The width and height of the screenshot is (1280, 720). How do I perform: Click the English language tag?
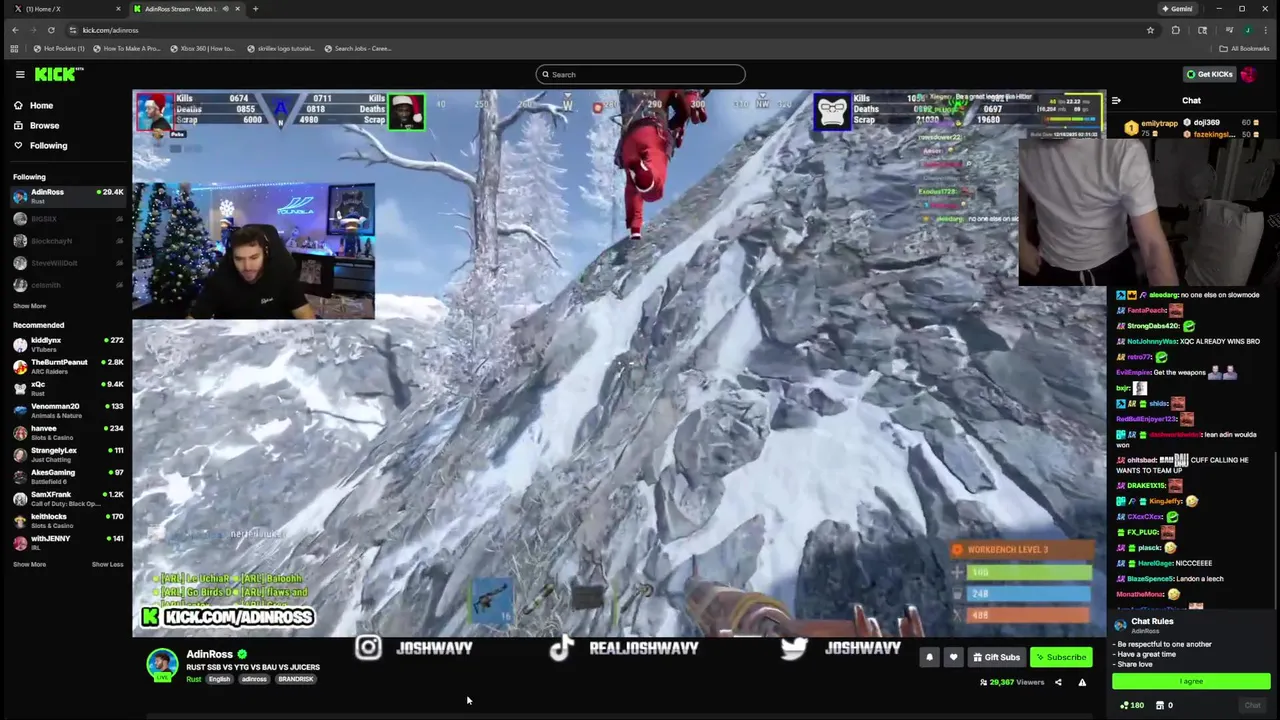pos(219,679)
